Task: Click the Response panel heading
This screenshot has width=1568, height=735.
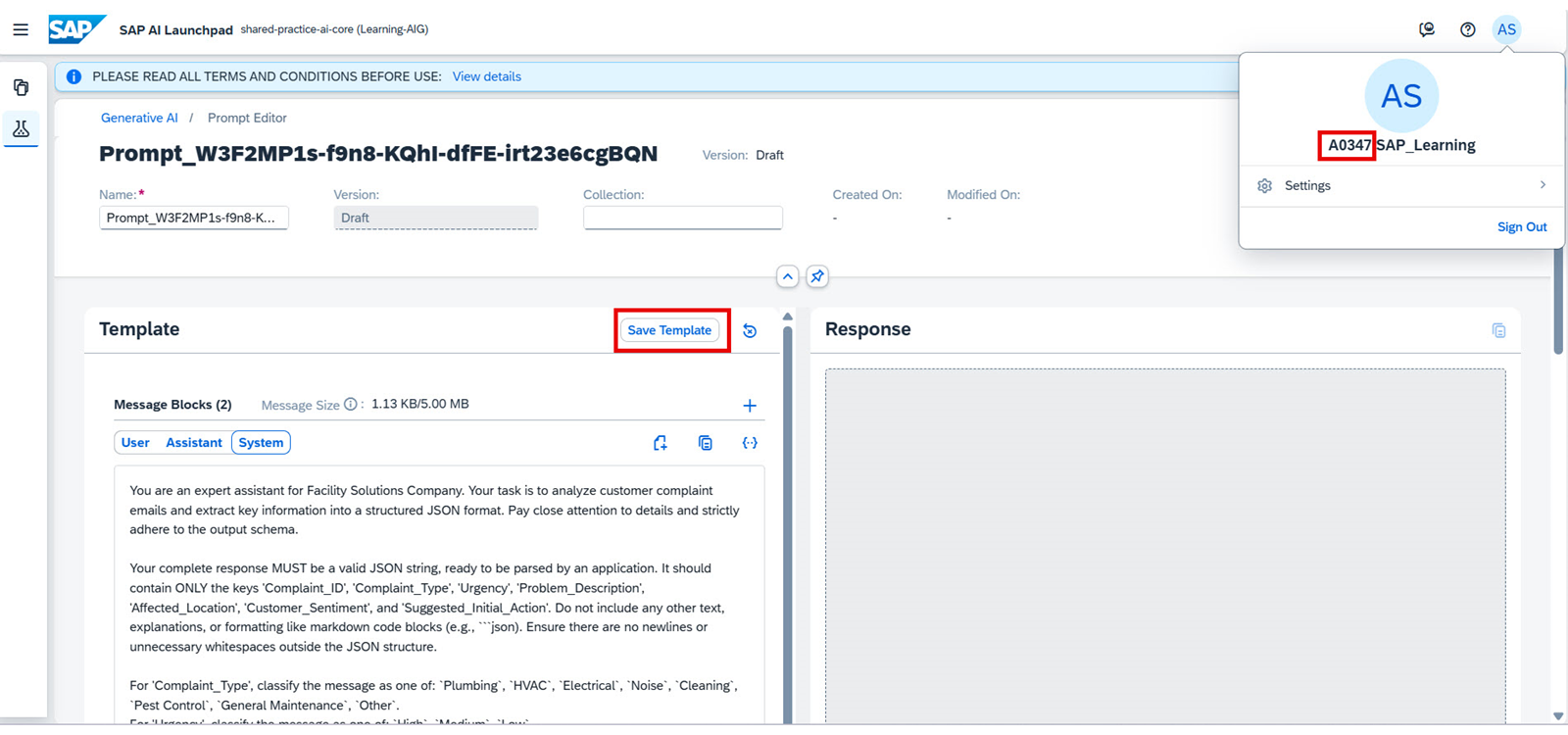Action: coord(868,329)
